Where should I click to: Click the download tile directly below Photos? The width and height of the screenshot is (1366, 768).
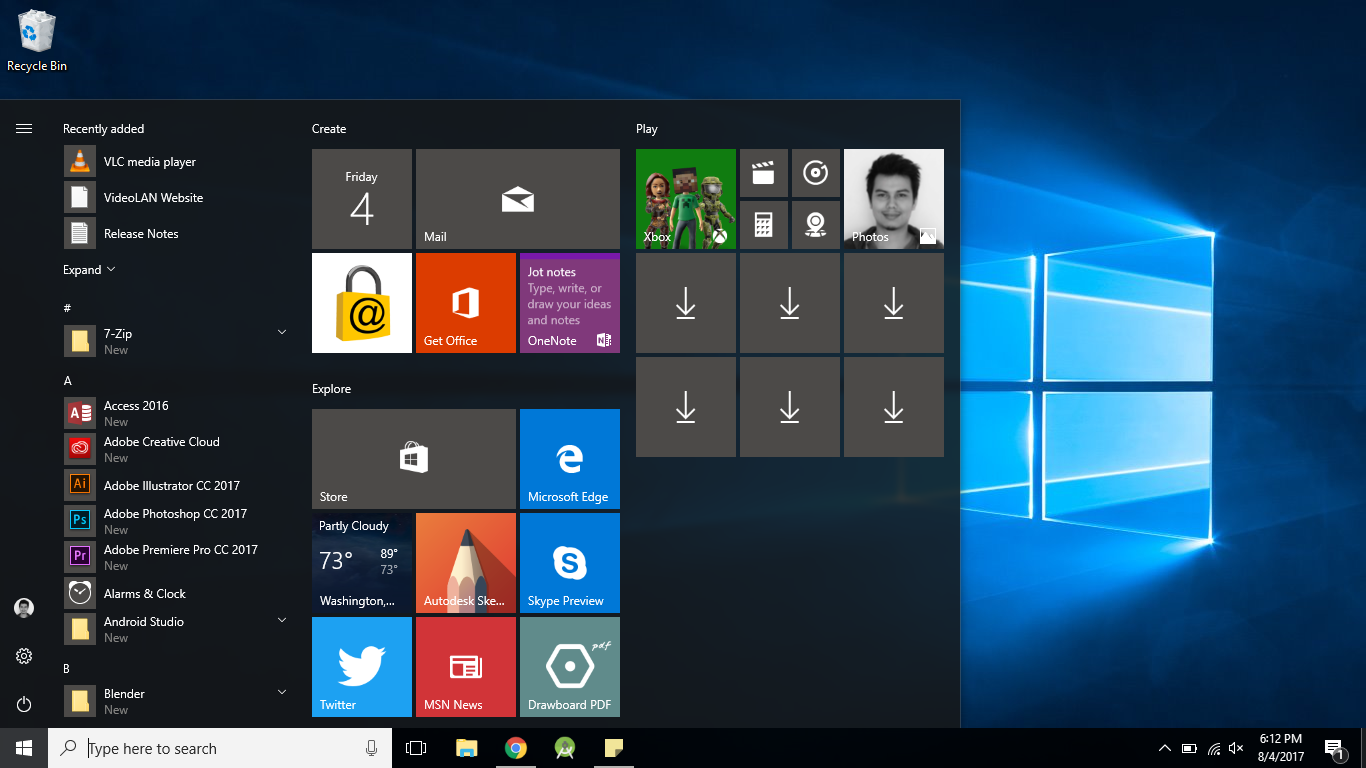click(894, 303)
